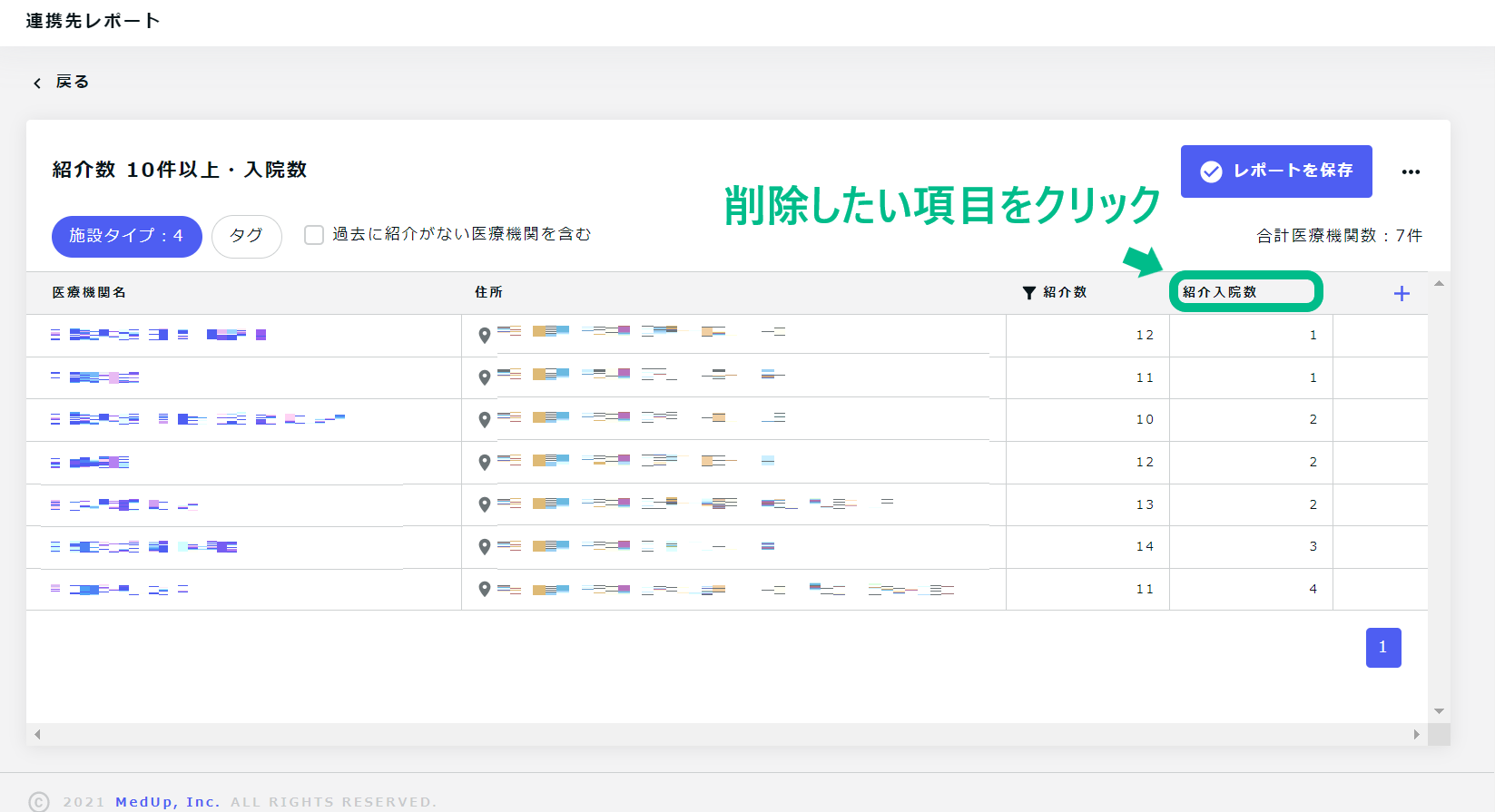The height and width of the screenshot is (812, 1495).
Task: Open the facility name link in the 紹介数 13 row
Action: point(124,504)
